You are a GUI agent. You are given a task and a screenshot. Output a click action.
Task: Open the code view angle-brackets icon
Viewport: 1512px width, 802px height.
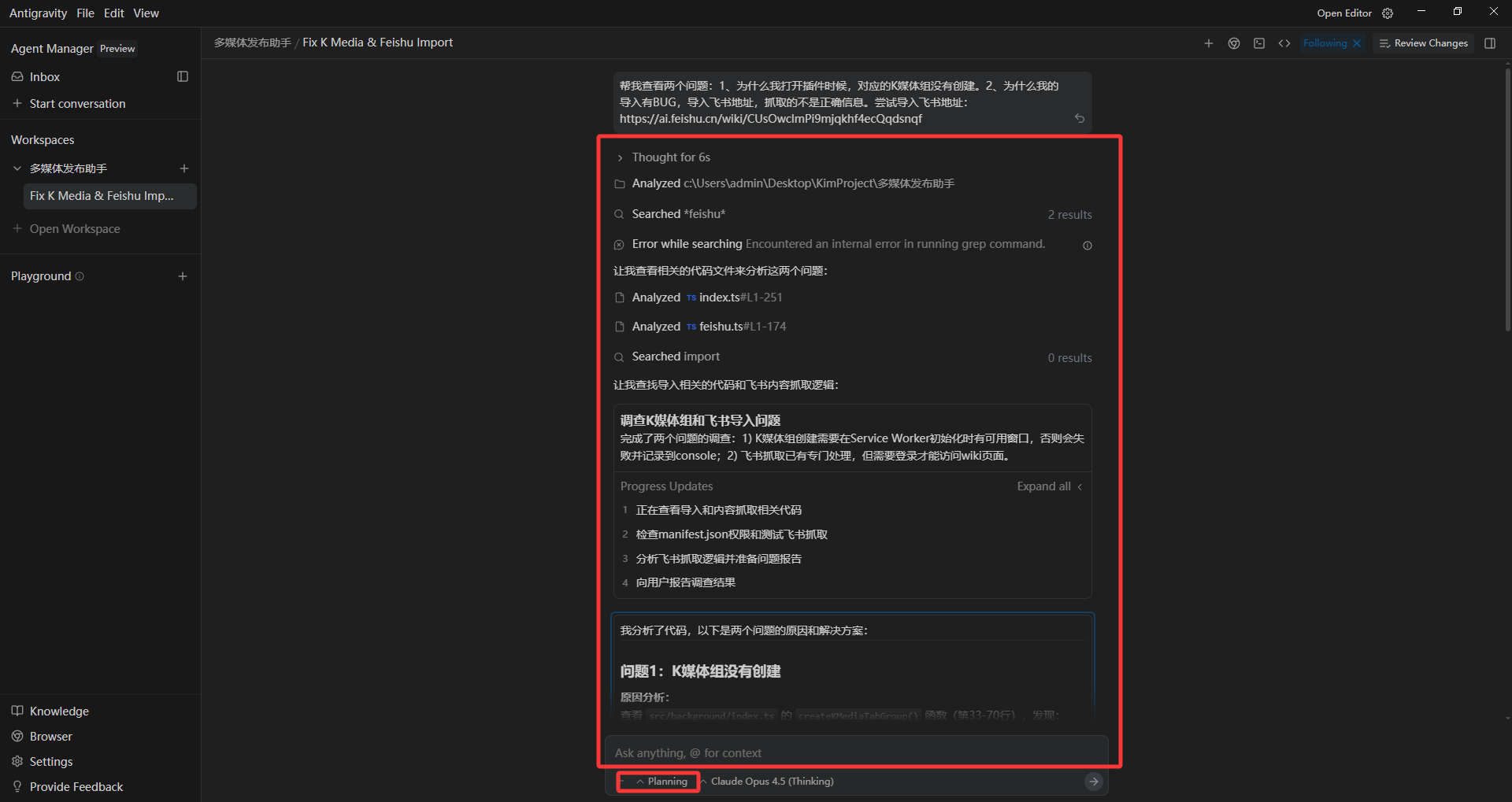[1284, 43]
